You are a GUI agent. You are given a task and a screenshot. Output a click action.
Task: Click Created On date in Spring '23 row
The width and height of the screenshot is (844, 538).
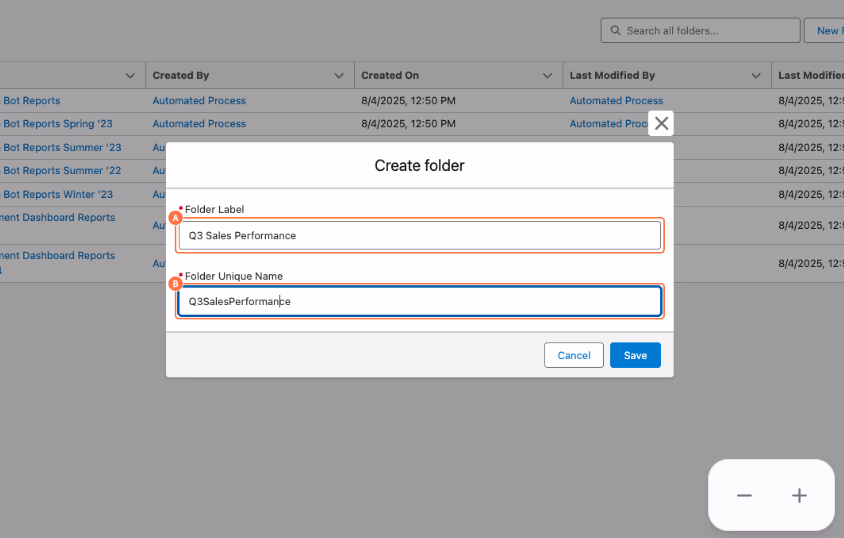409,124
